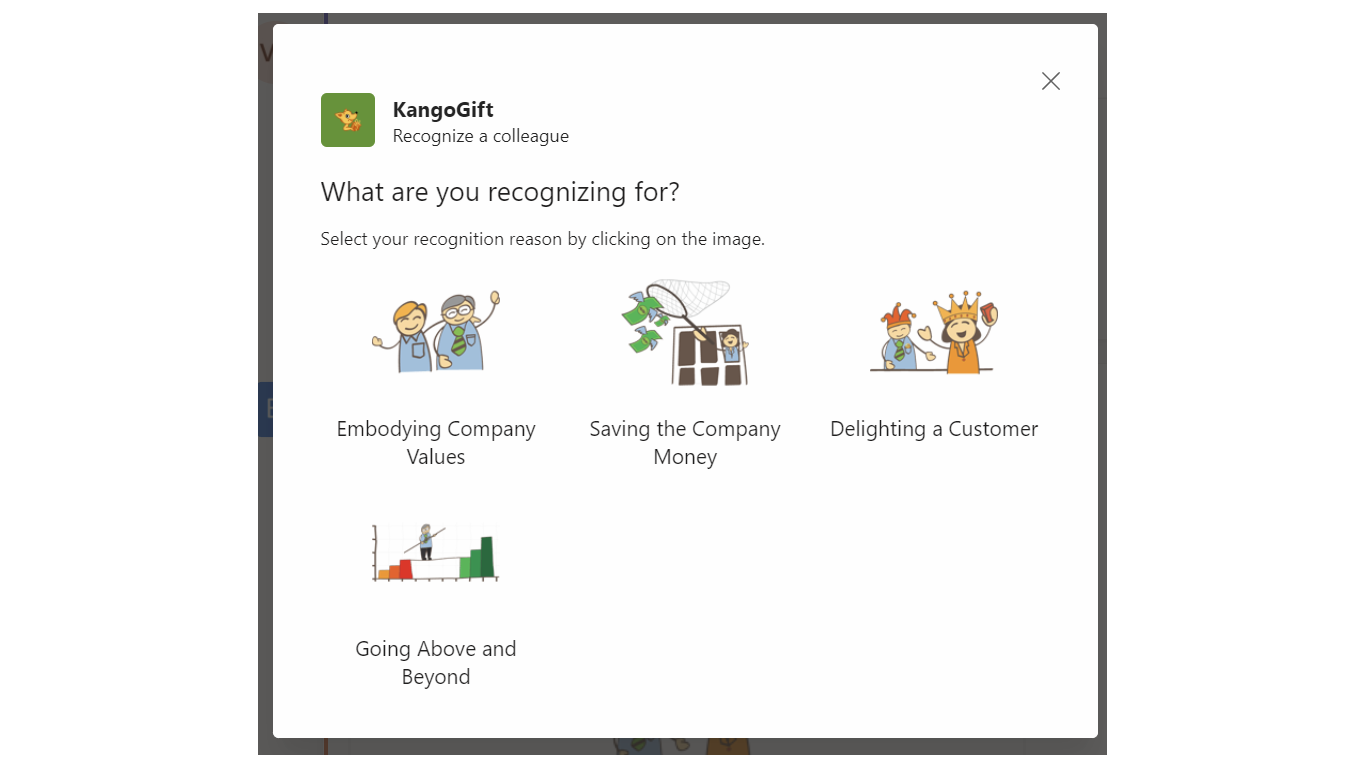The height and width of the screenshot is (768, 1366).
Task: Select the Going Above and Beyond chart image
Action: (x=436, y=553)
